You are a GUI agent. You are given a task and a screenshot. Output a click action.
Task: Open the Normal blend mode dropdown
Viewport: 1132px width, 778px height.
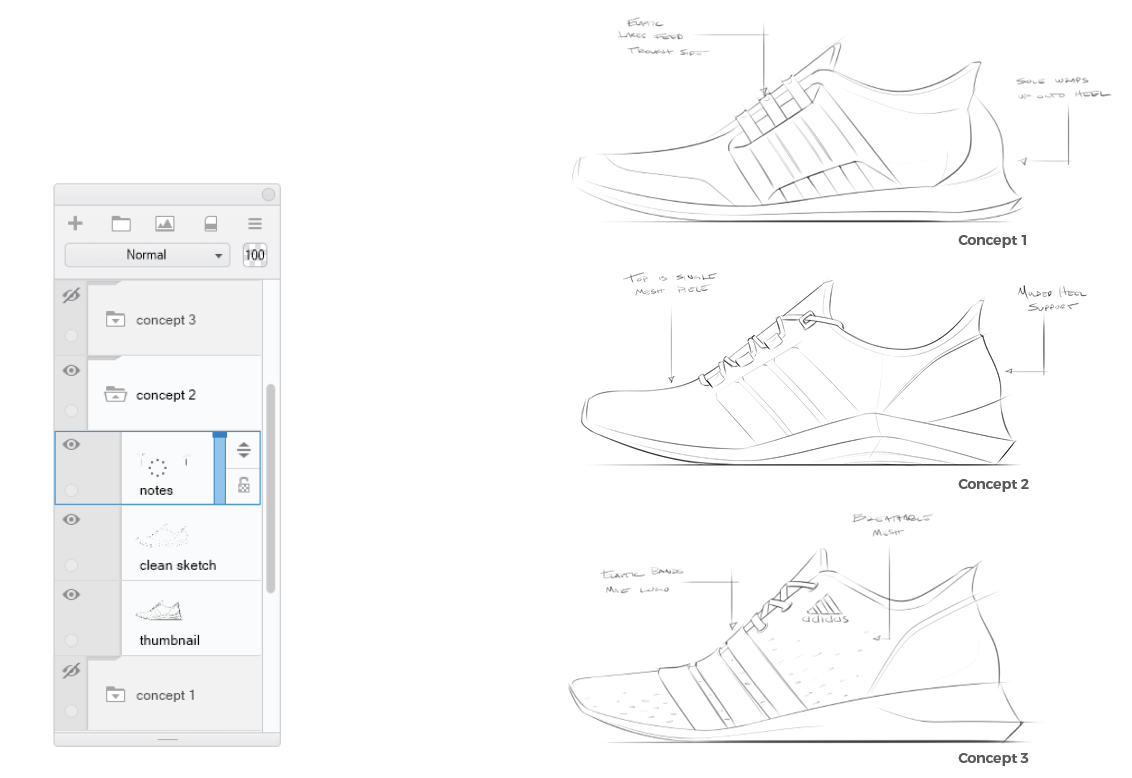[146, 255]
